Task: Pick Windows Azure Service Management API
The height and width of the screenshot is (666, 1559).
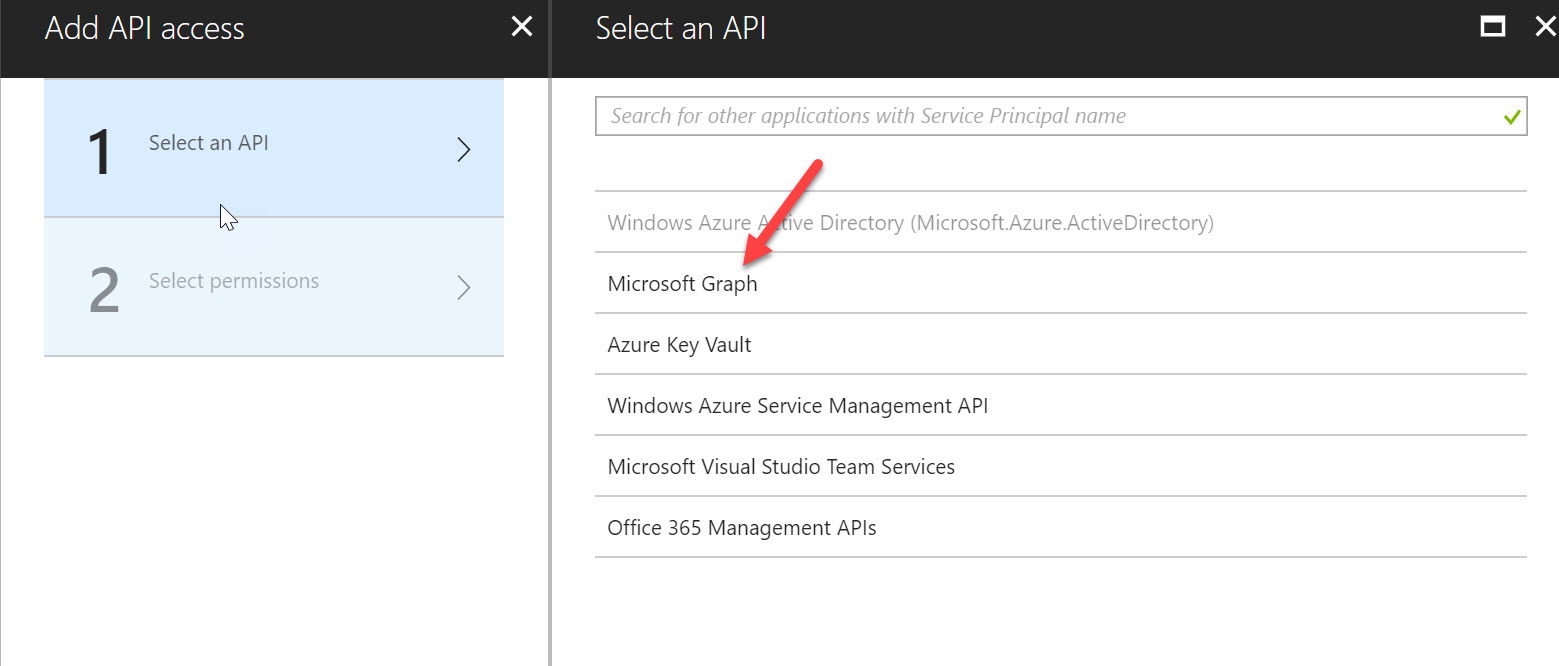Action: tap(797, 406)
